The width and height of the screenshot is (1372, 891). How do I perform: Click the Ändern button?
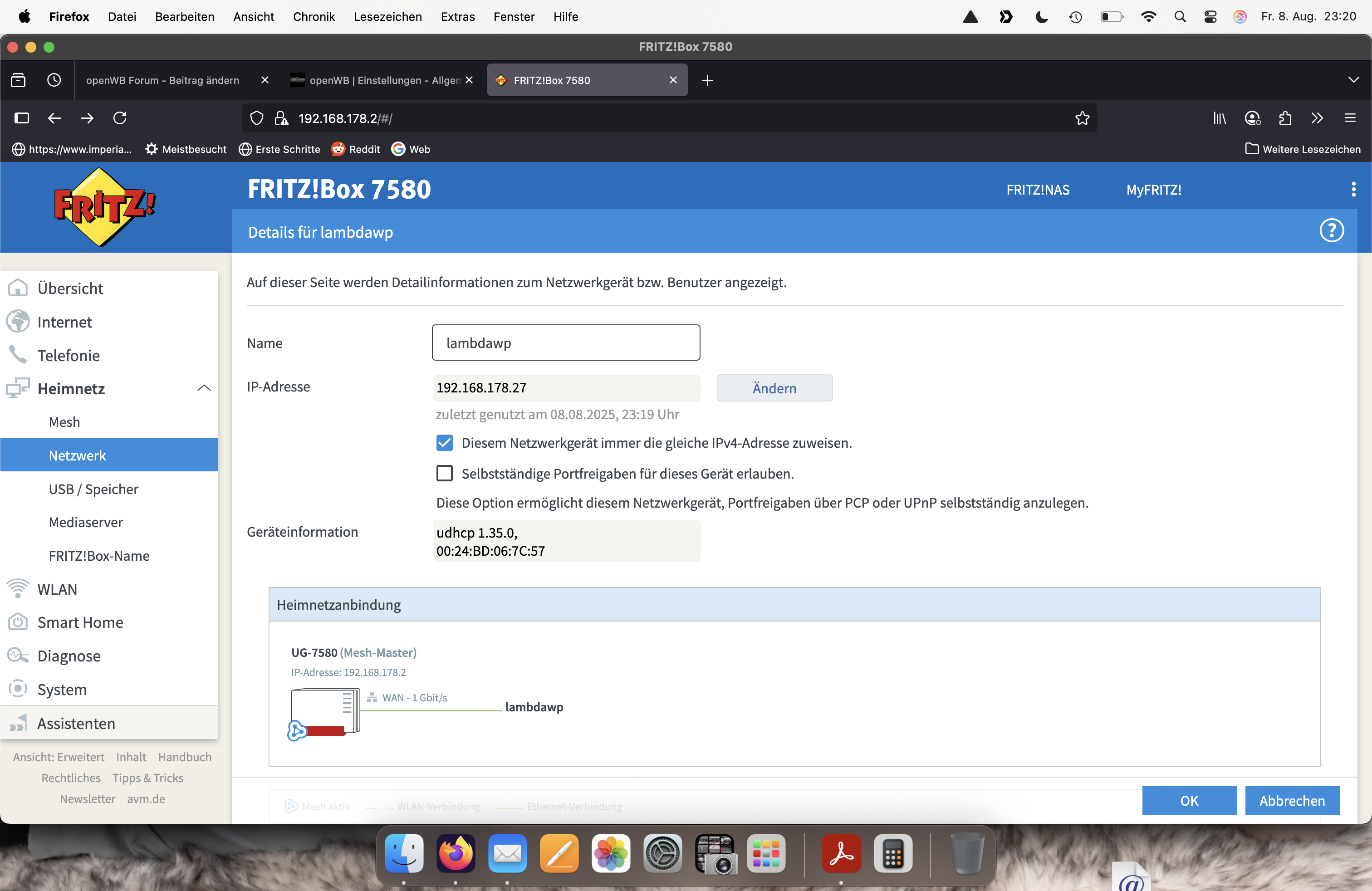[x=774, y=388]
